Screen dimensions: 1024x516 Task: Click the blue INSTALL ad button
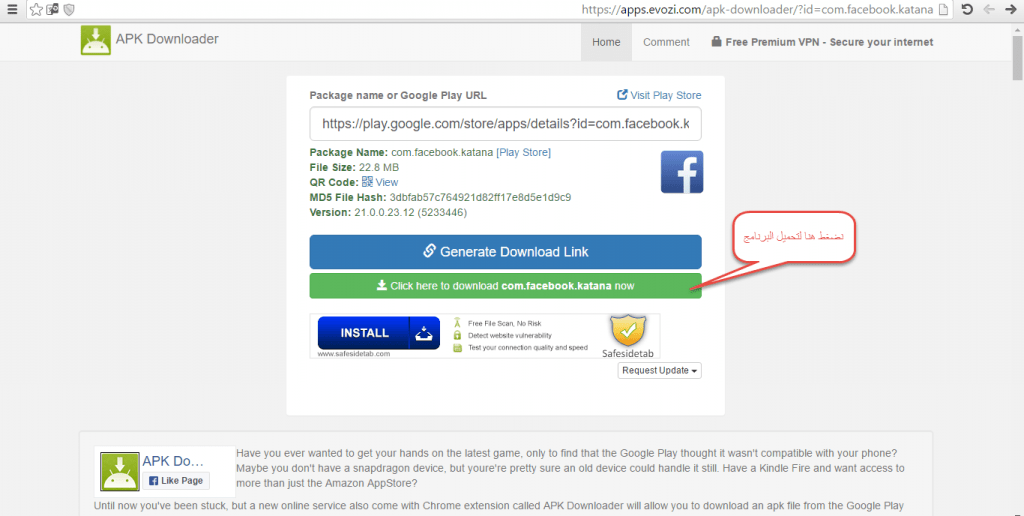[x=379, y=333]
